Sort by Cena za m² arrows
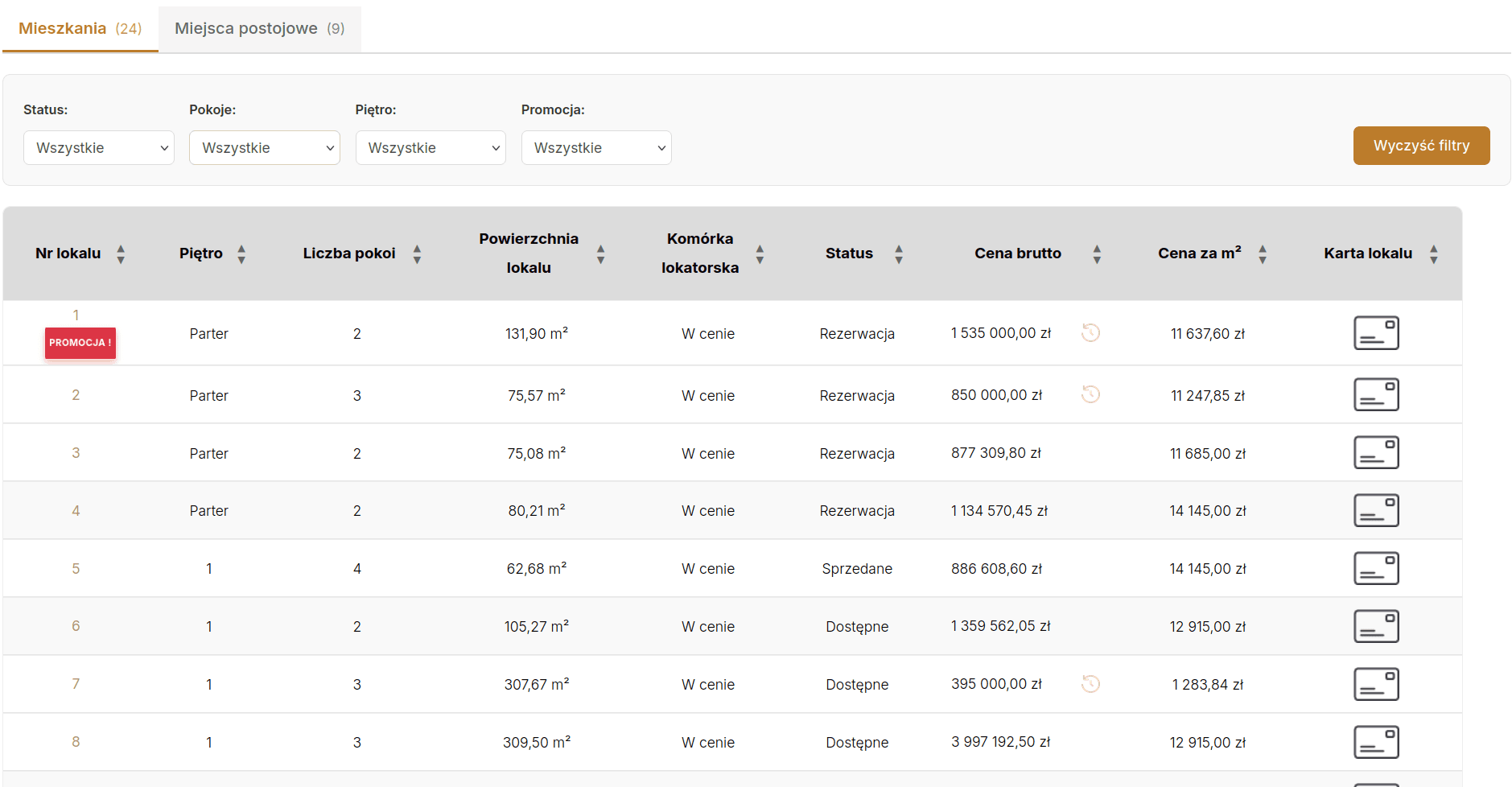Image resolution: width=1512 pixels, height=787 pixels. (x=1262, y=254)
